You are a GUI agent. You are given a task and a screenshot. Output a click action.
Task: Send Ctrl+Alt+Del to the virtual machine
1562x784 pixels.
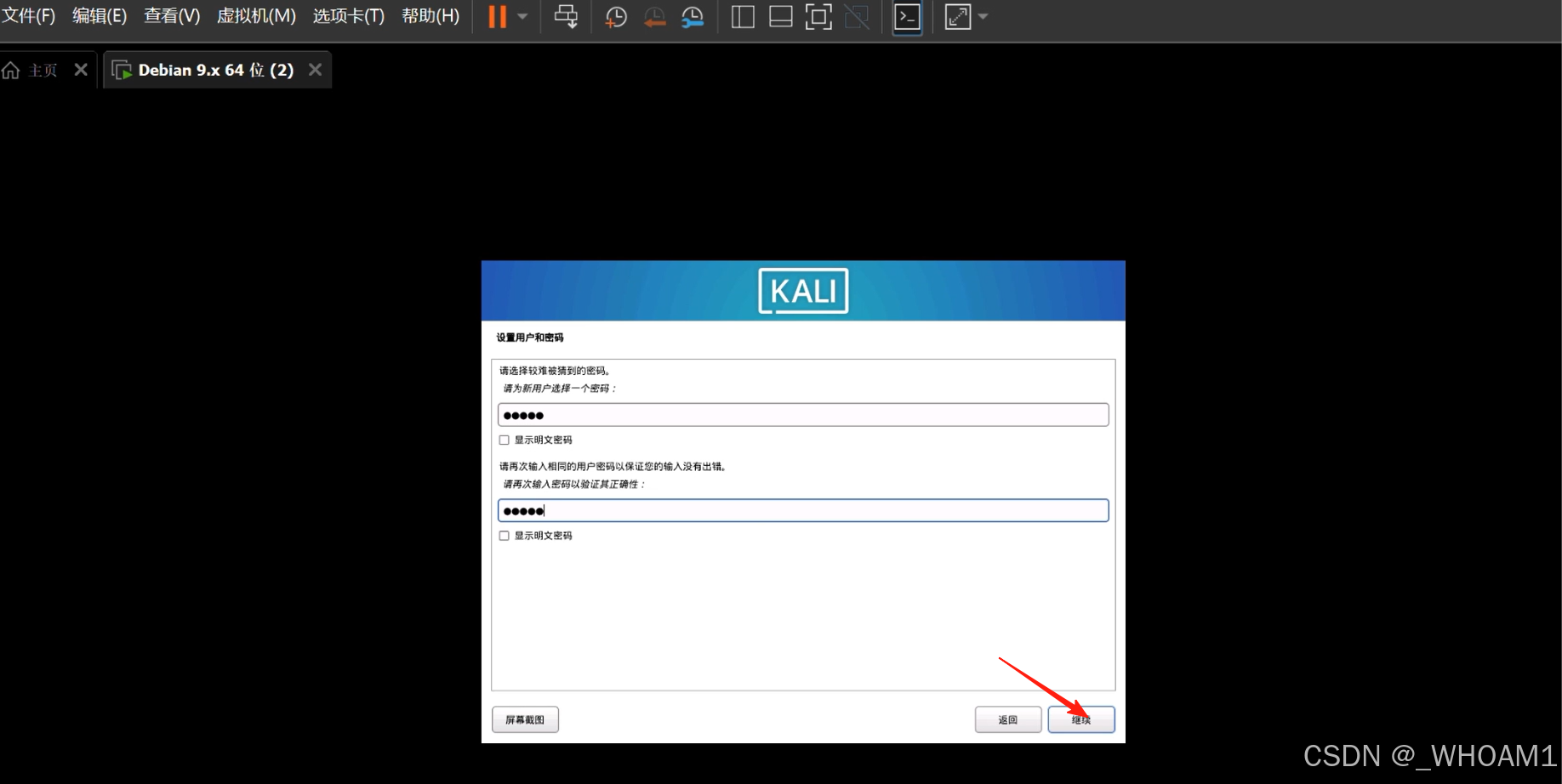[566, 17]
